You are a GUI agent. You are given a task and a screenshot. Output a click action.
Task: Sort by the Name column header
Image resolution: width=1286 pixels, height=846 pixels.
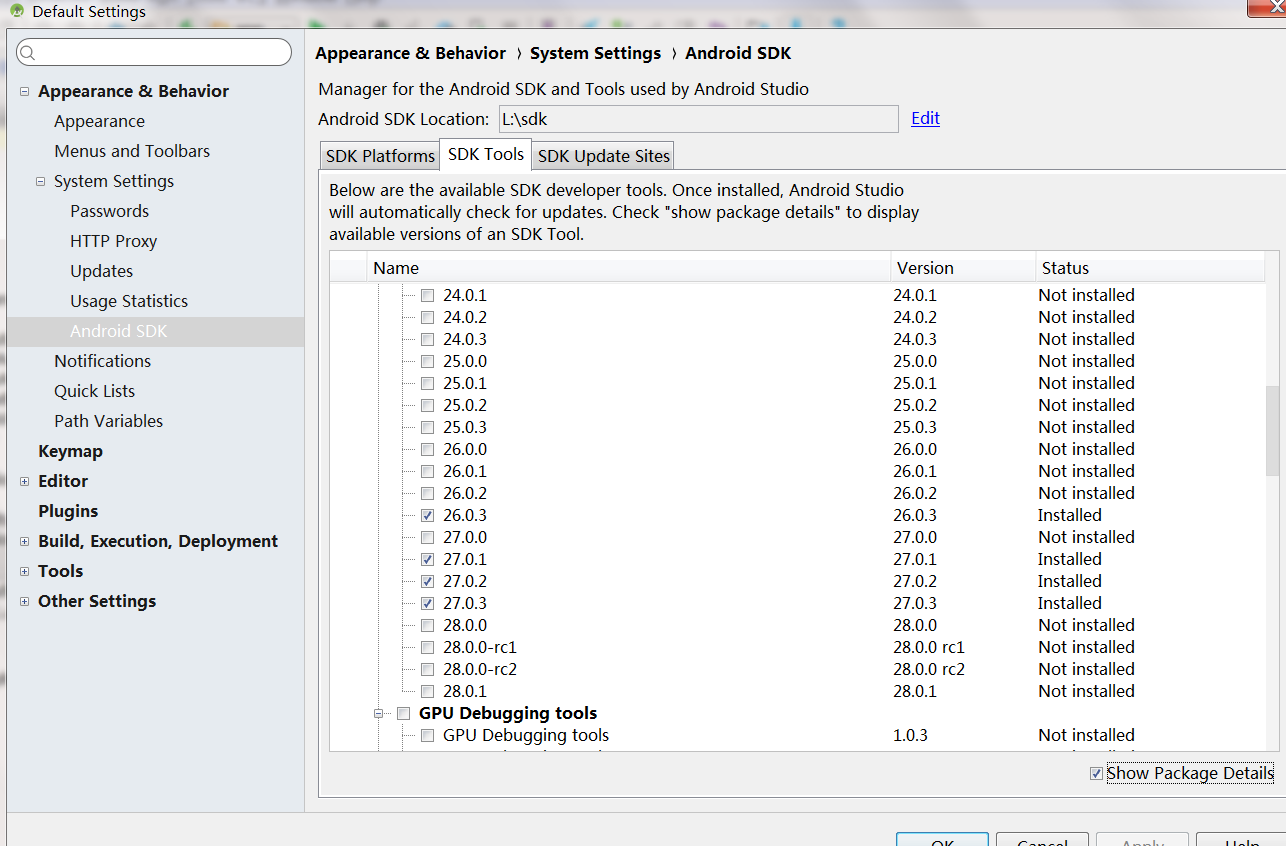click(629, 268)
